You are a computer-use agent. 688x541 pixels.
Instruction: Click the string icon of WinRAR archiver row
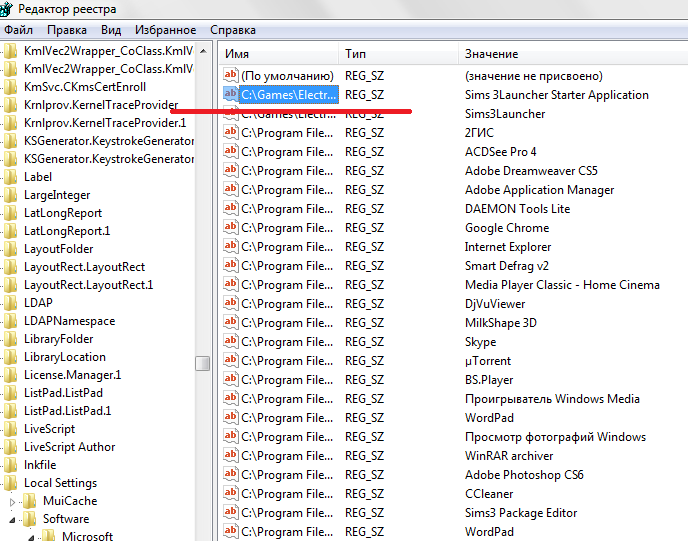tap(230, 456)
